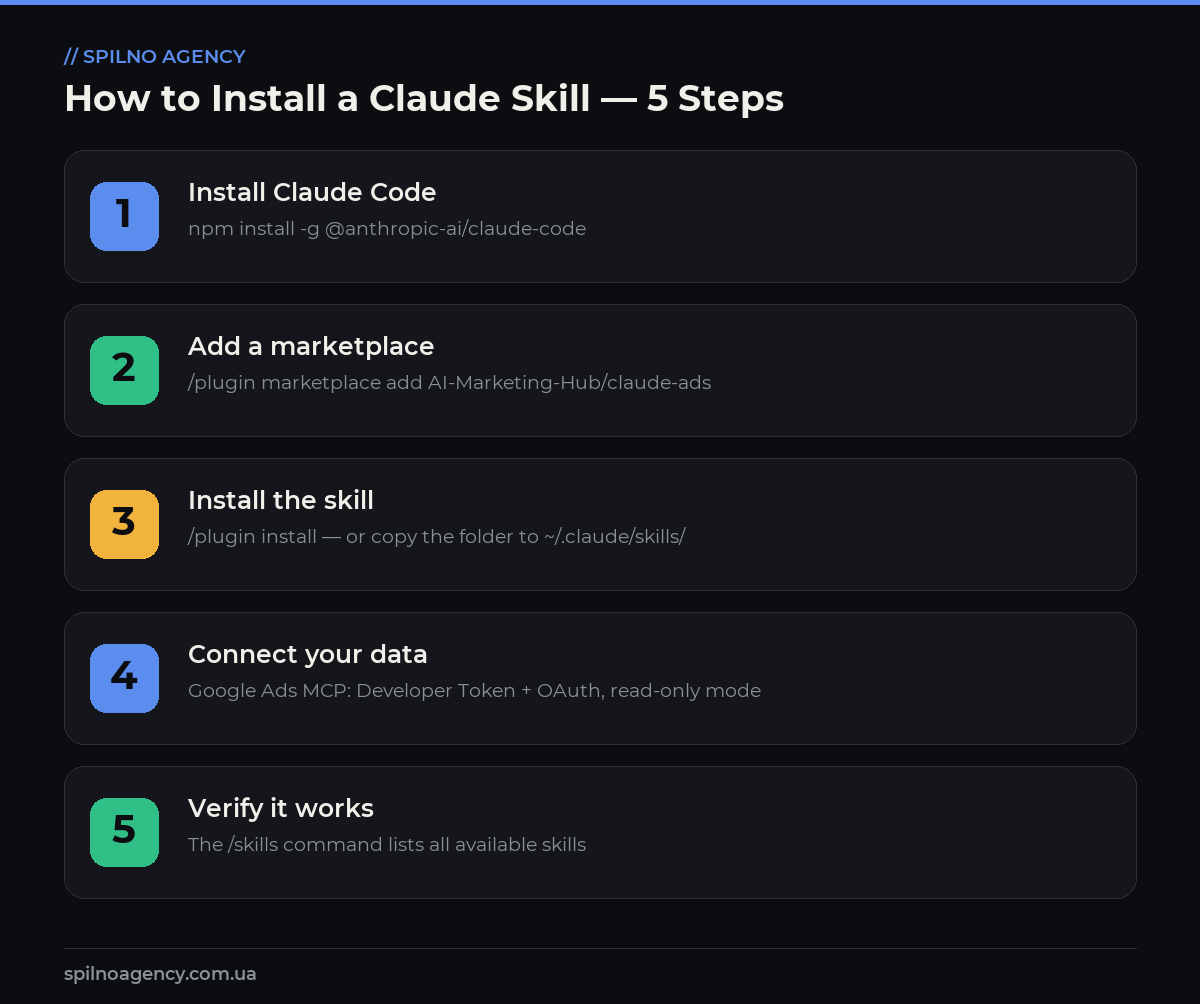
Task: Click the green number 5 badge
Action: coord(124,832)
